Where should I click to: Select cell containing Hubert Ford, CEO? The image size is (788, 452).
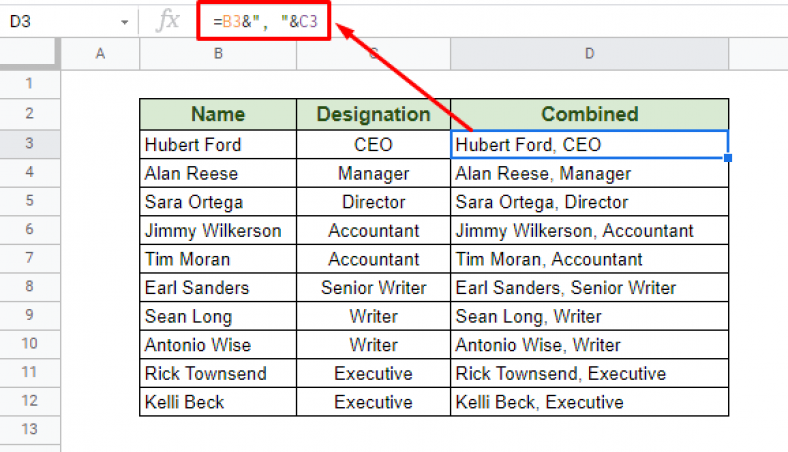point(589,144)
